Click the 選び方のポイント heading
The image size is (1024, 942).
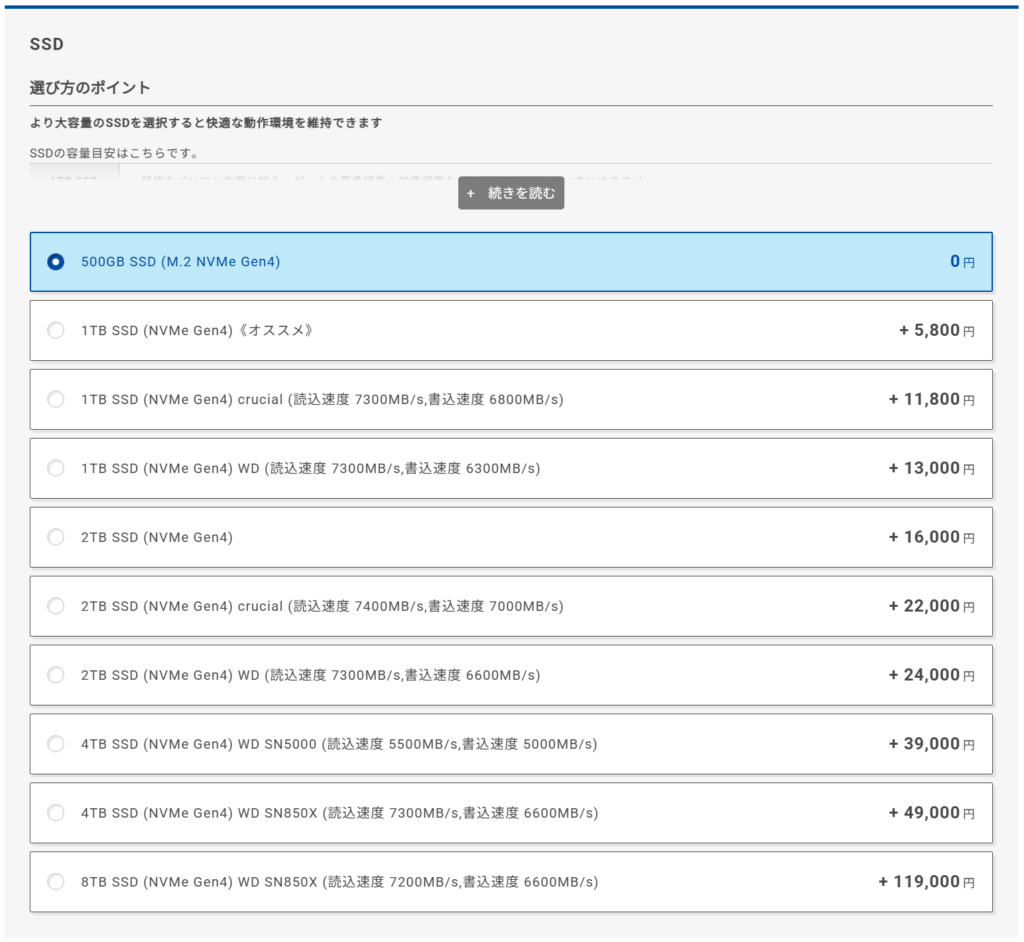coord(90,88)
